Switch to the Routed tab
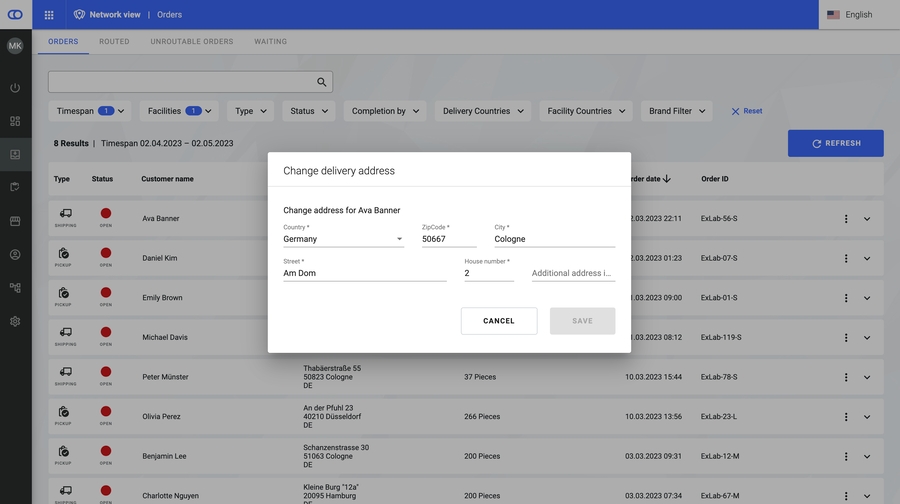Viewport: 900px width, 504px height. [x=114, y=42]
